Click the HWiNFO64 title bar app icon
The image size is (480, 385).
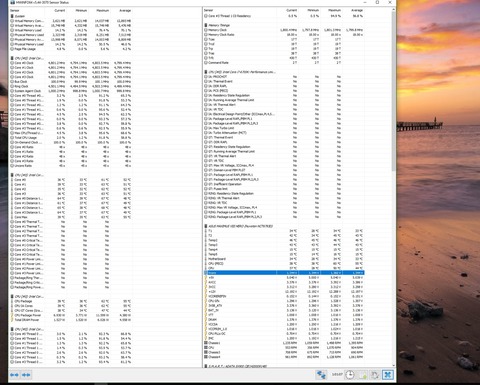12,2
